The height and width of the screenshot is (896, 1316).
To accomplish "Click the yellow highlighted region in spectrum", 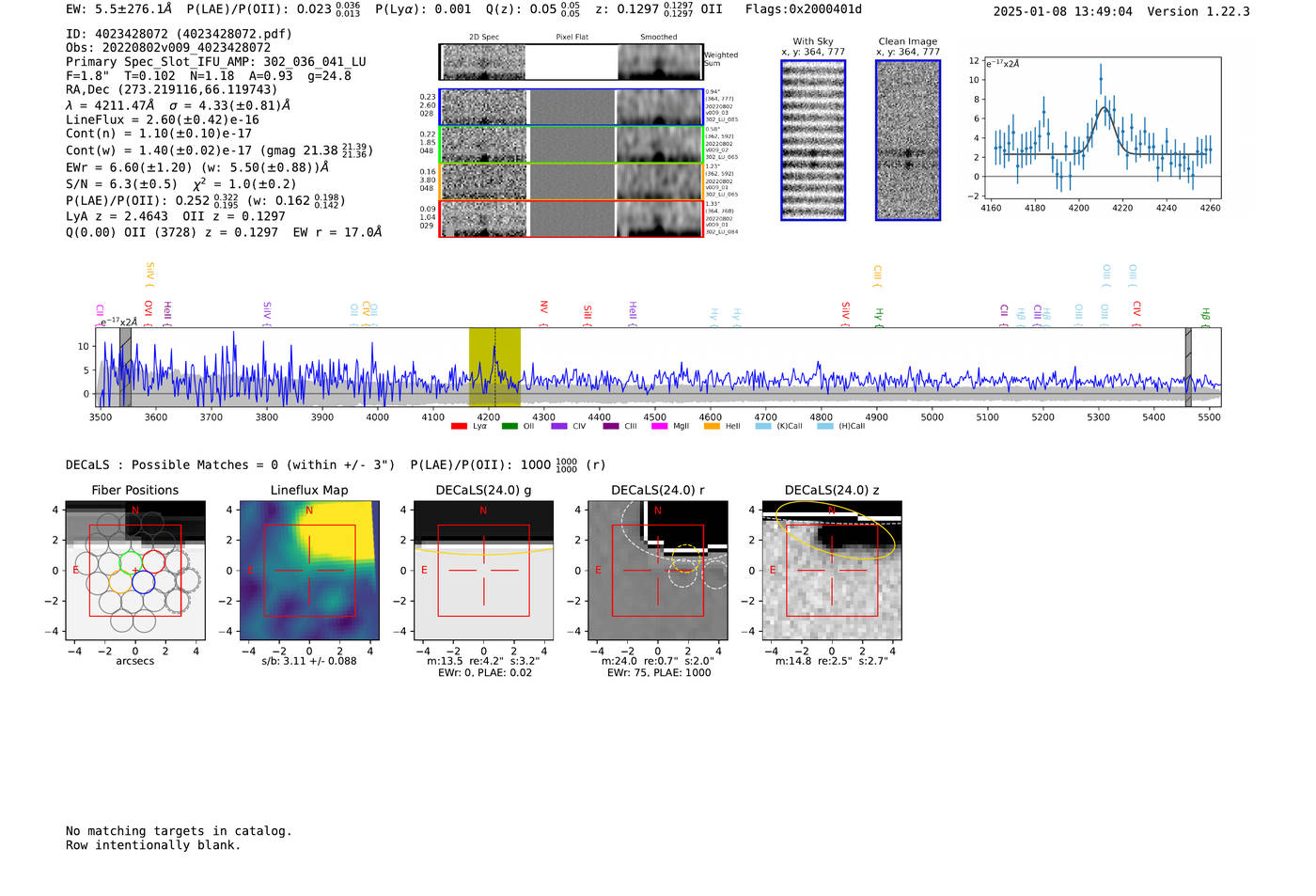I will (x=494, y=367).
